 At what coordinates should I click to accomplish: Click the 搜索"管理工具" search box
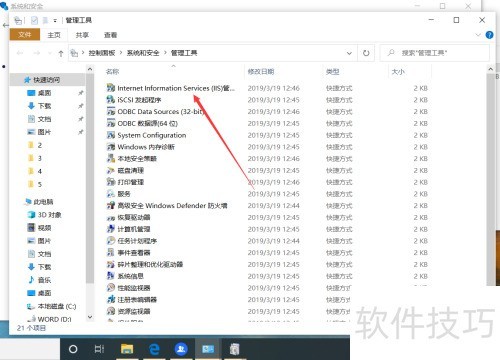[435, 53]
